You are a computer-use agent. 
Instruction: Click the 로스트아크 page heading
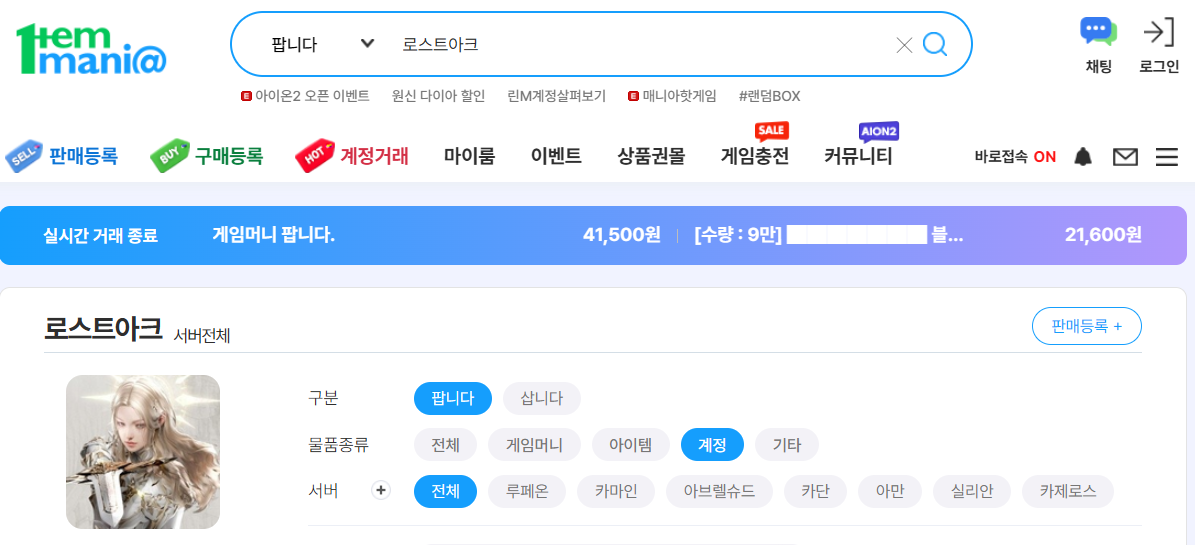[103, 329]
